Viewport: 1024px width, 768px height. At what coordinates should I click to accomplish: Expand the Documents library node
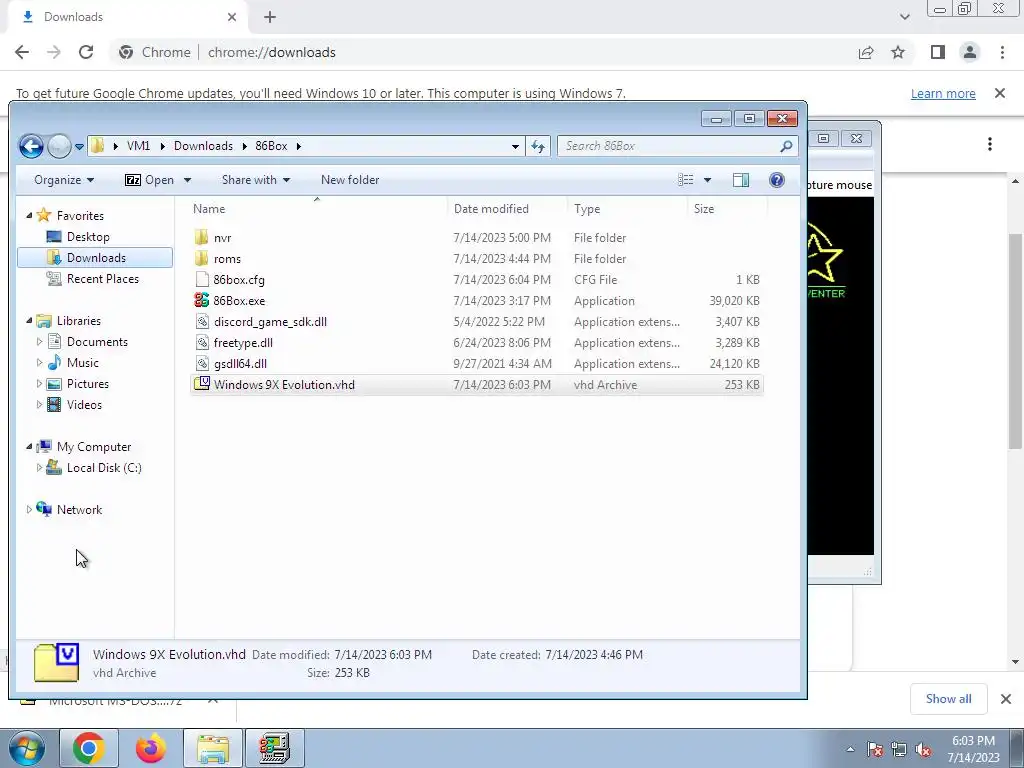tap(39, 342)
